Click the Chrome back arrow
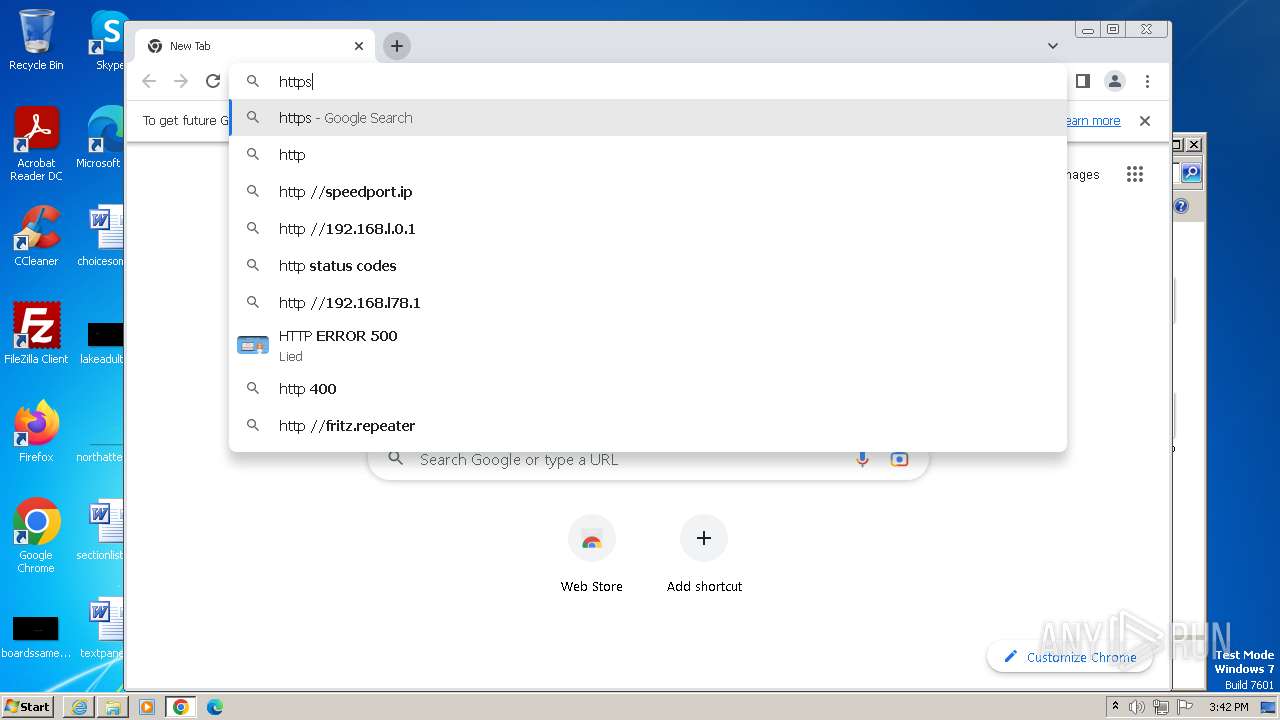The width and height of the screenshot is (1280, 720). click(149, 81)
